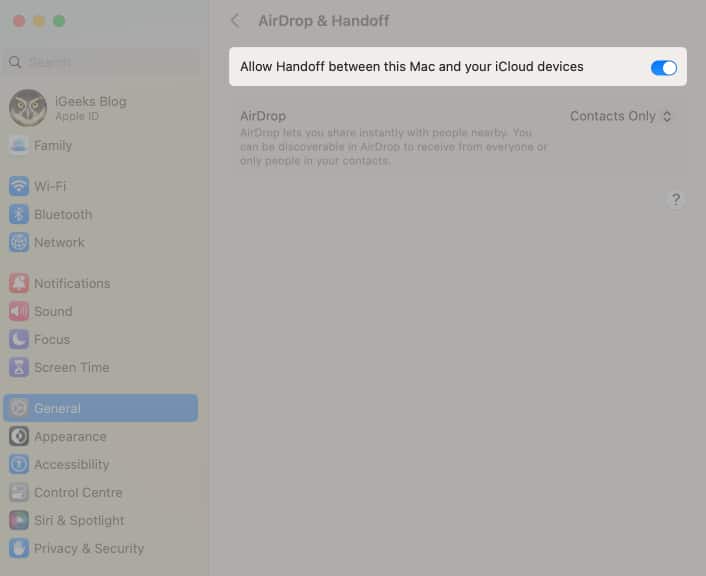Select Bluetooth label in sidebar
This screenshot has height=576, width=706.
[63, 214]
